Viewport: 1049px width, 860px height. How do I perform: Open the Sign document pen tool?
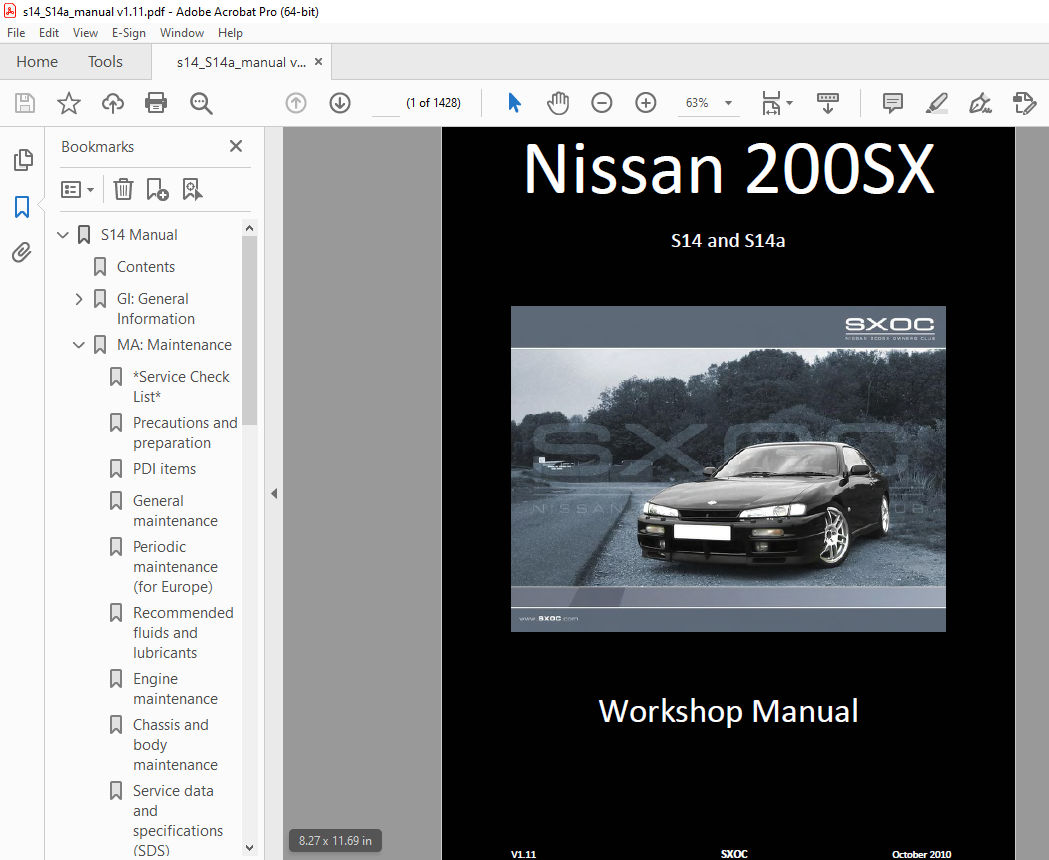coord(980,103)
